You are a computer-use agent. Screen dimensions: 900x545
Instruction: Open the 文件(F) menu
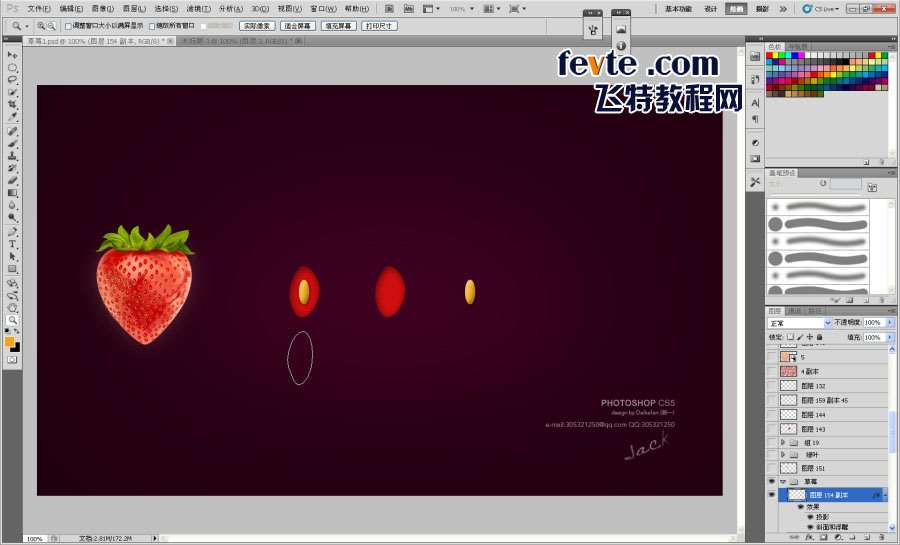(39, 9)
